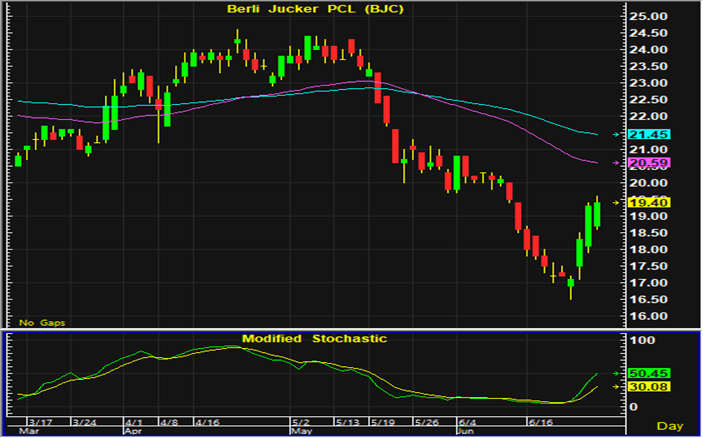Image resolution: width=703 pixels, height=438 pixels.
Task: Click the arrow marker beside the 21.45 tag
Action: (x=615, y=134)
